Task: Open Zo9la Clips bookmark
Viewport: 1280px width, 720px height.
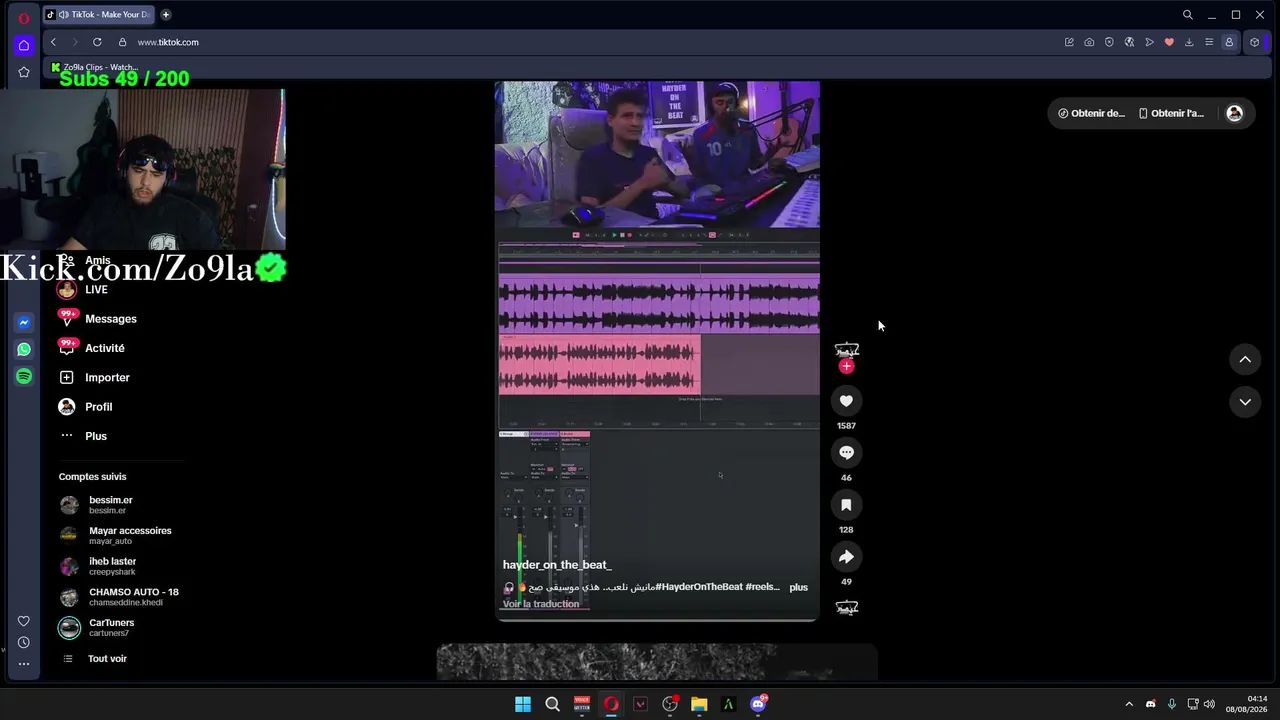Action: pyautogui.click(x=95, y=67)
